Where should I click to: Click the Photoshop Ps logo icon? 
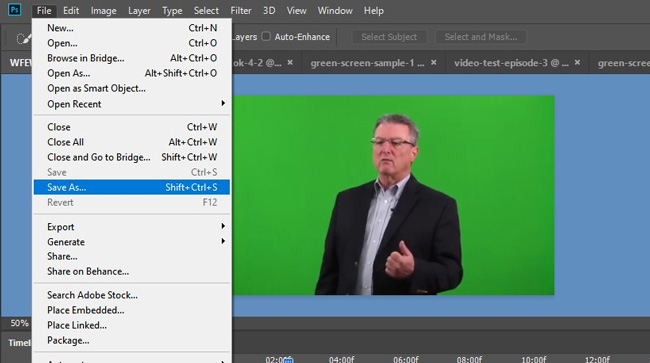coord(15,9)
